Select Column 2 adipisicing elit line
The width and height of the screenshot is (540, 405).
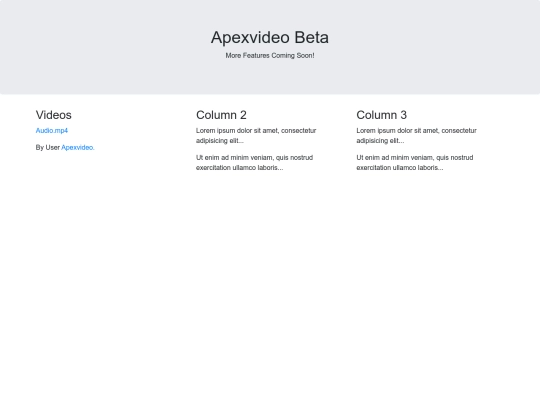click(x=220, y=141)
